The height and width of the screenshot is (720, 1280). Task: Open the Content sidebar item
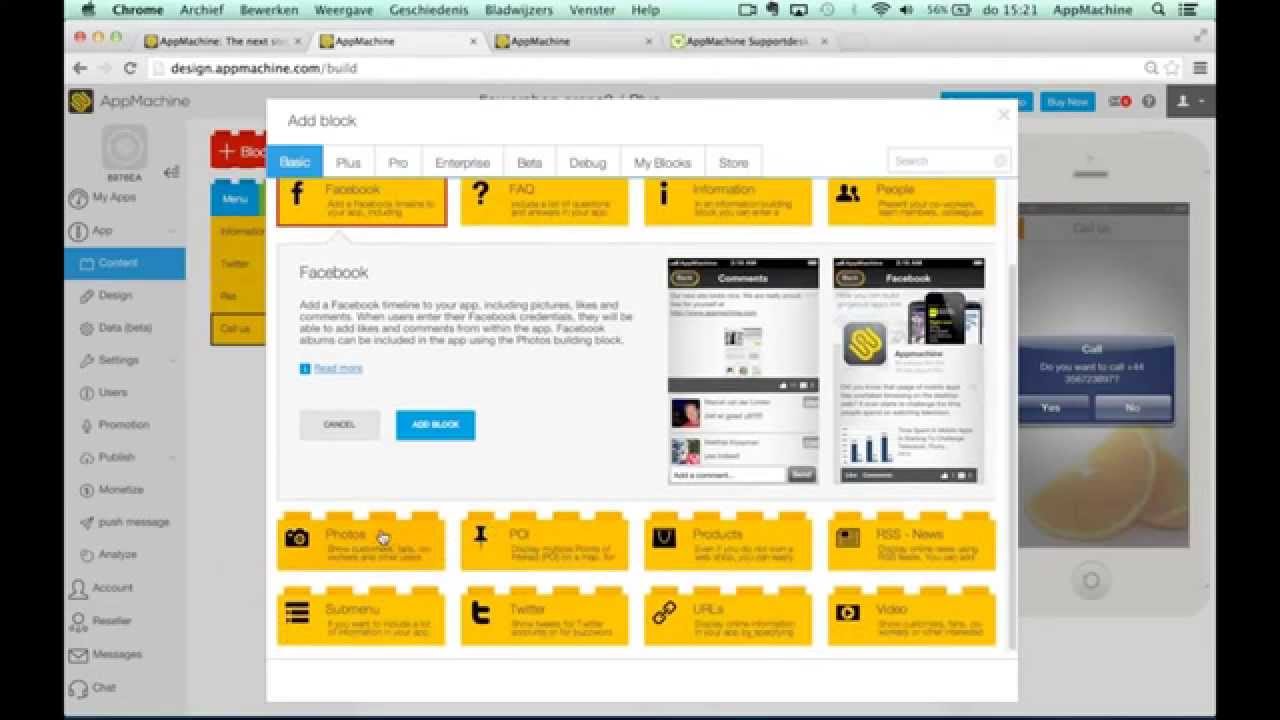(x=125, y=263)
